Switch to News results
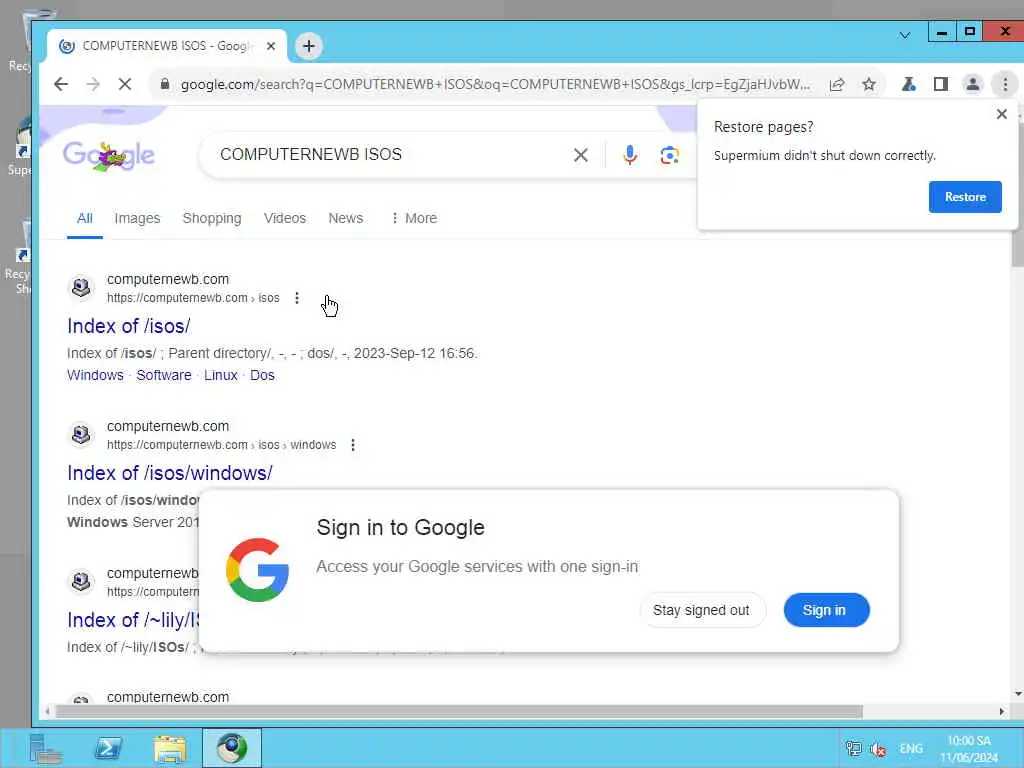 pos(345,218)
